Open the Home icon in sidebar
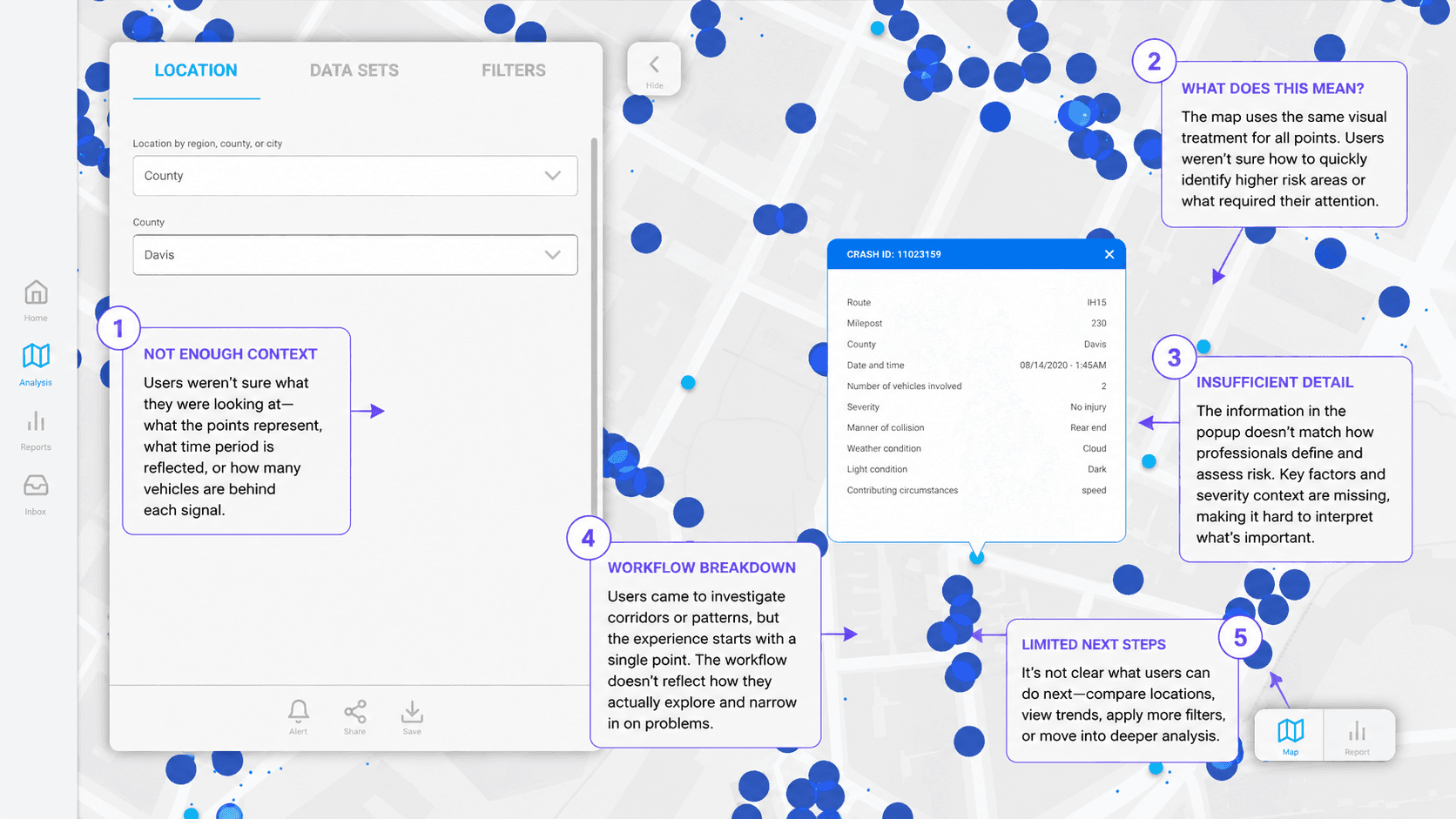 (36, 292)
